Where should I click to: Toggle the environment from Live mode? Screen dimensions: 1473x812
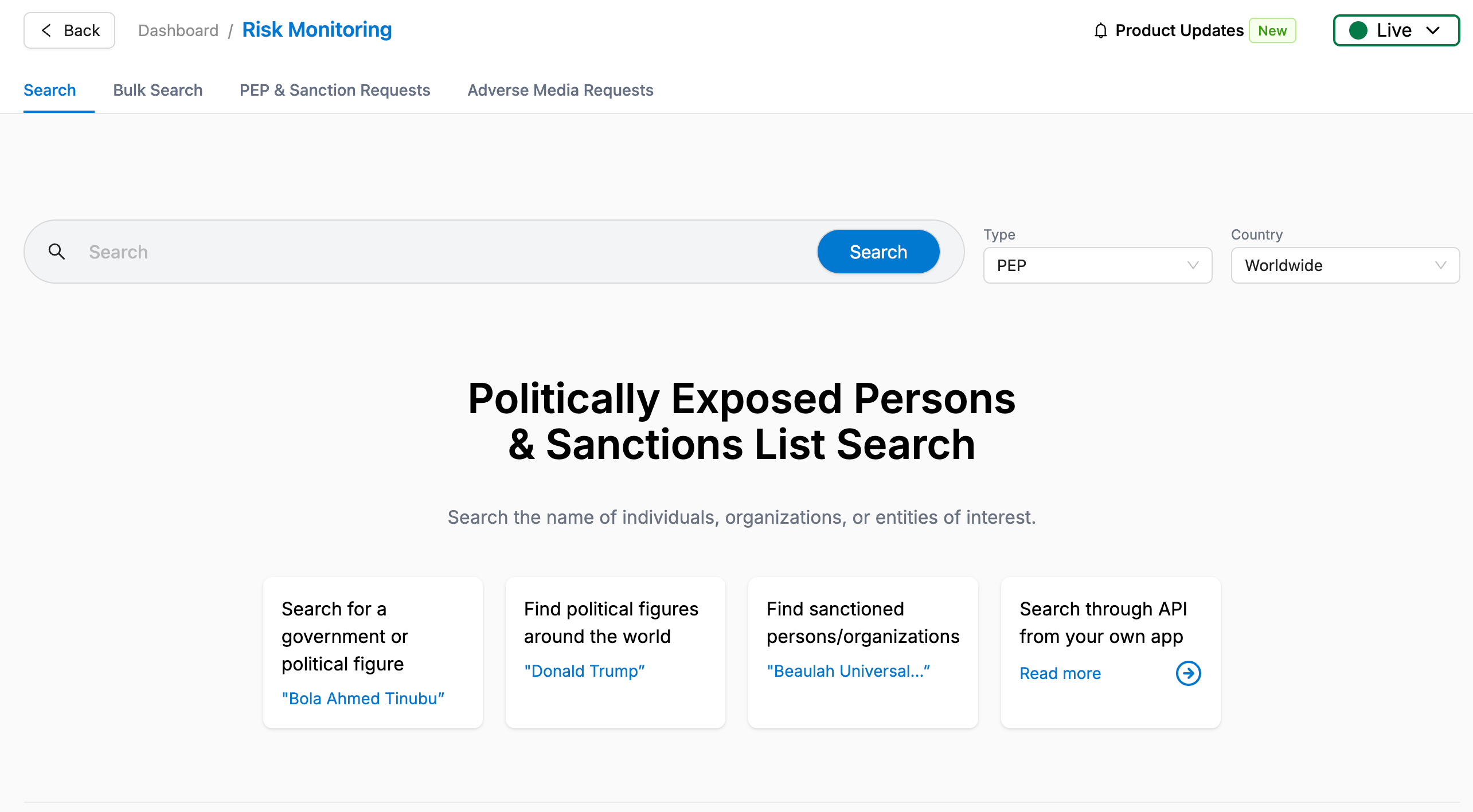[x=1396, y=30]
